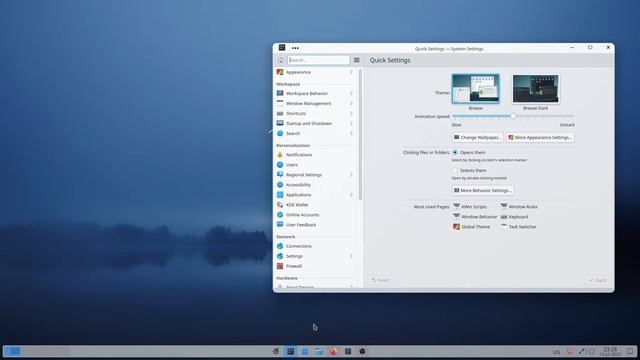640x360 pixels.
Task: Click the Shortcuts keyboard icon
Action: point(280,113)
